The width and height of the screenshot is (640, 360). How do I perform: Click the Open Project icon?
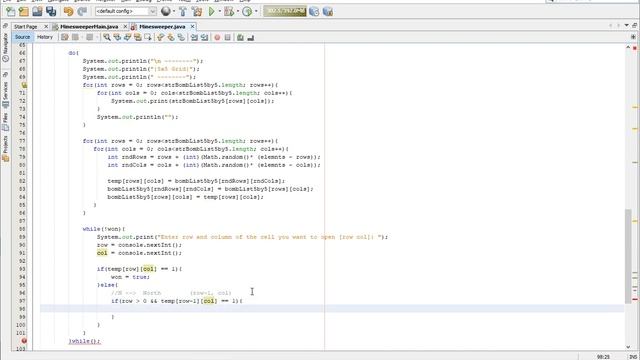point(38,11)
